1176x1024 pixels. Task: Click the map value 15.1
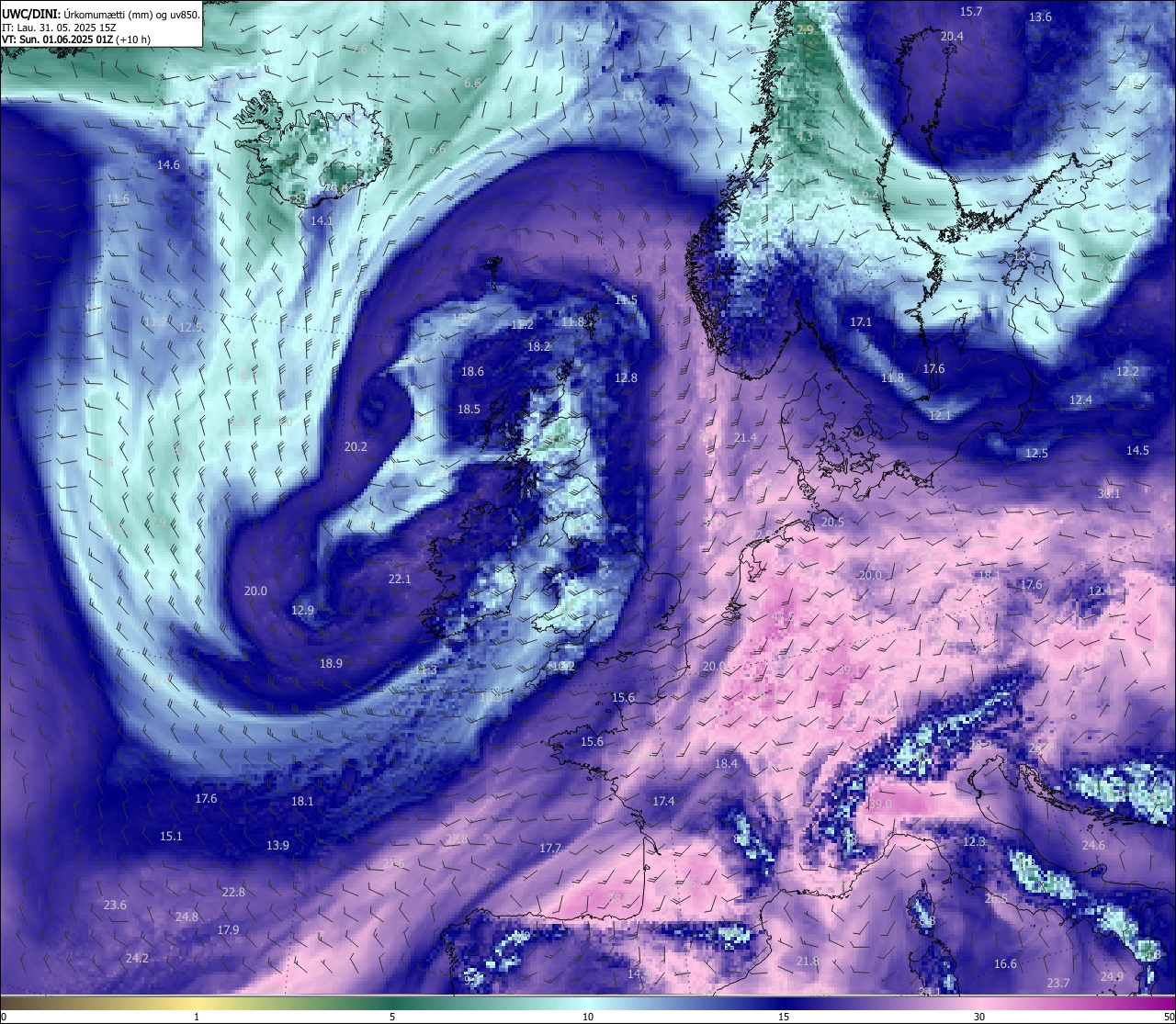(171, 837)
